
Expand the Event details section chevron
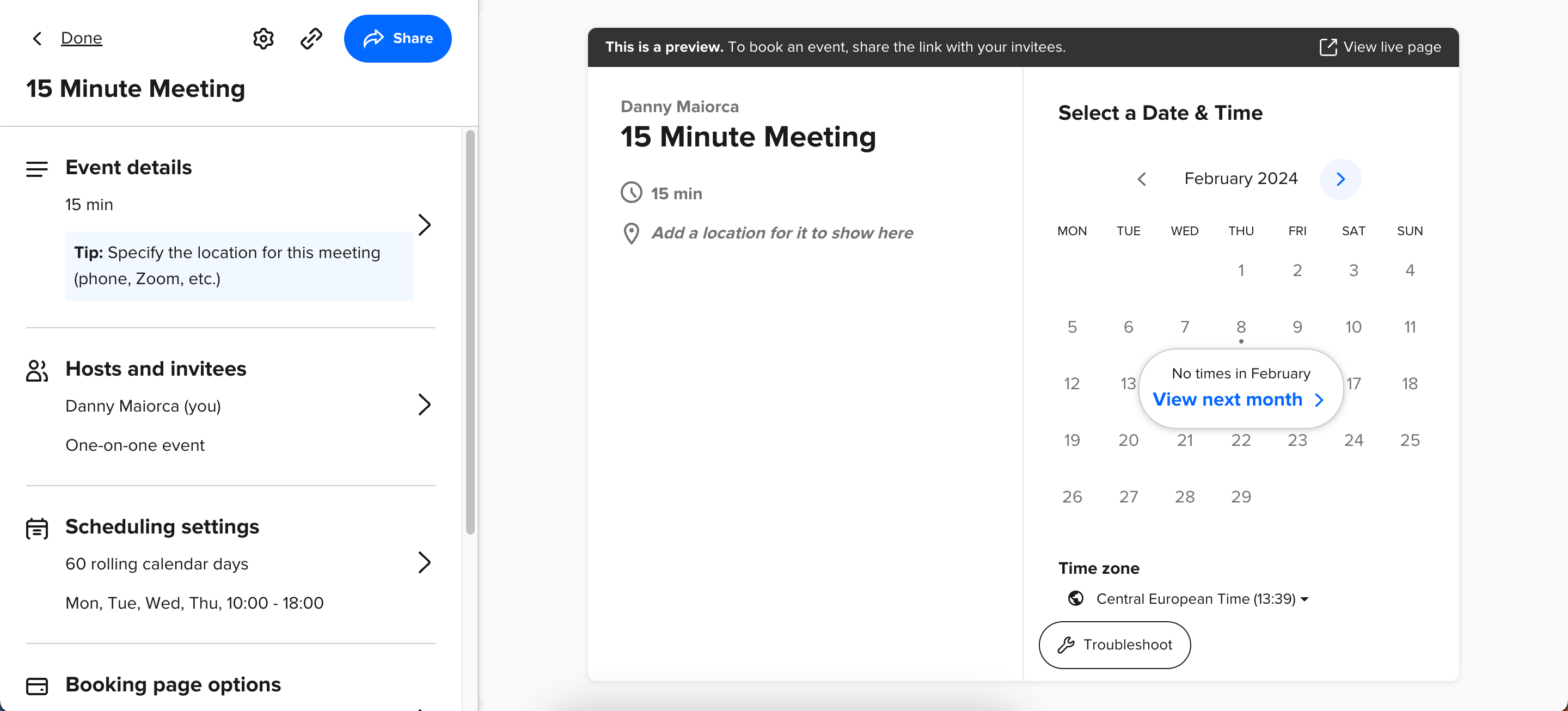click(x=424, y=225)
